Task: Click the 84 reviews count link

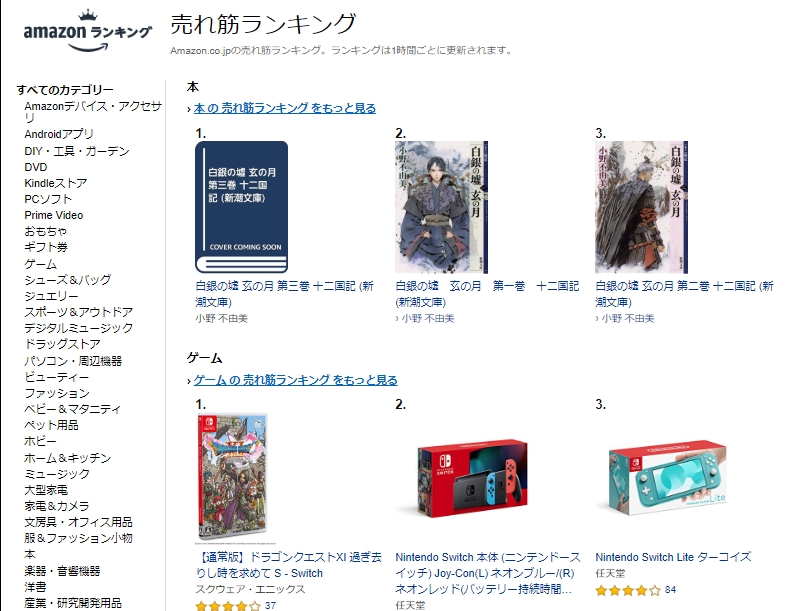Action: coord(671,590)
